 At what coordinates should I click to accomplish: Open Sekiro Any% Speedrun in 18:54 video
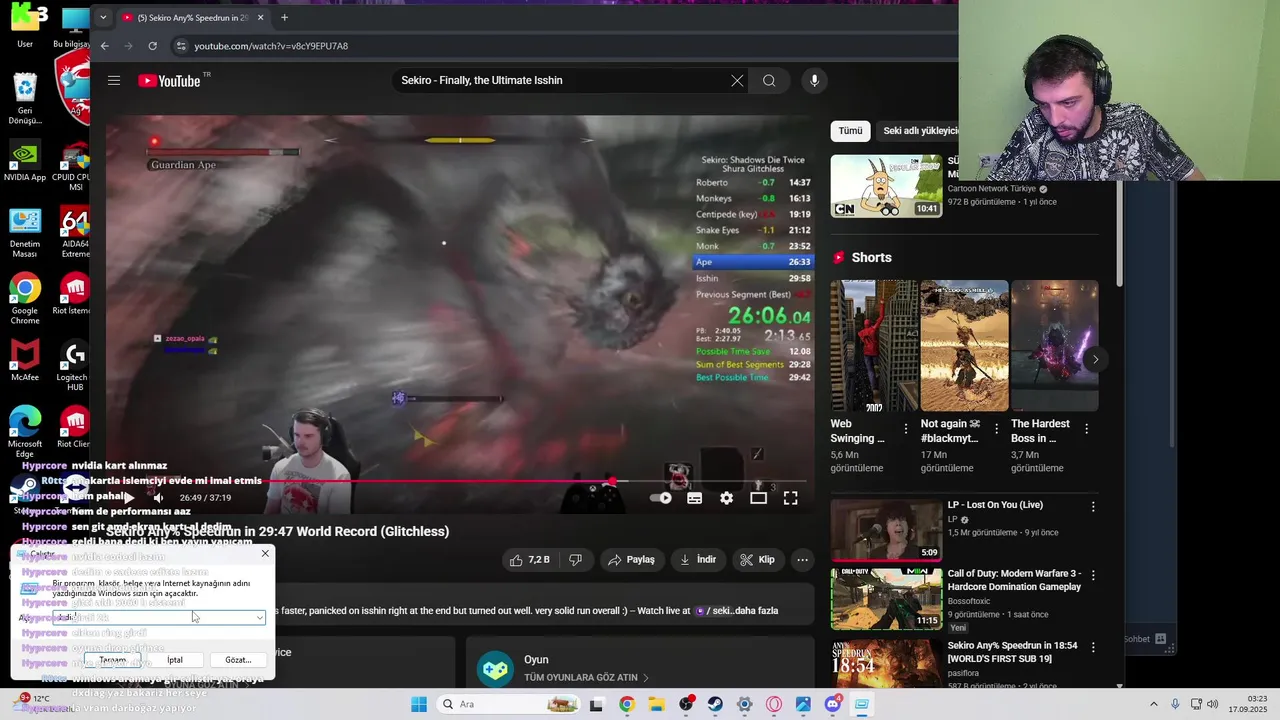886,662
